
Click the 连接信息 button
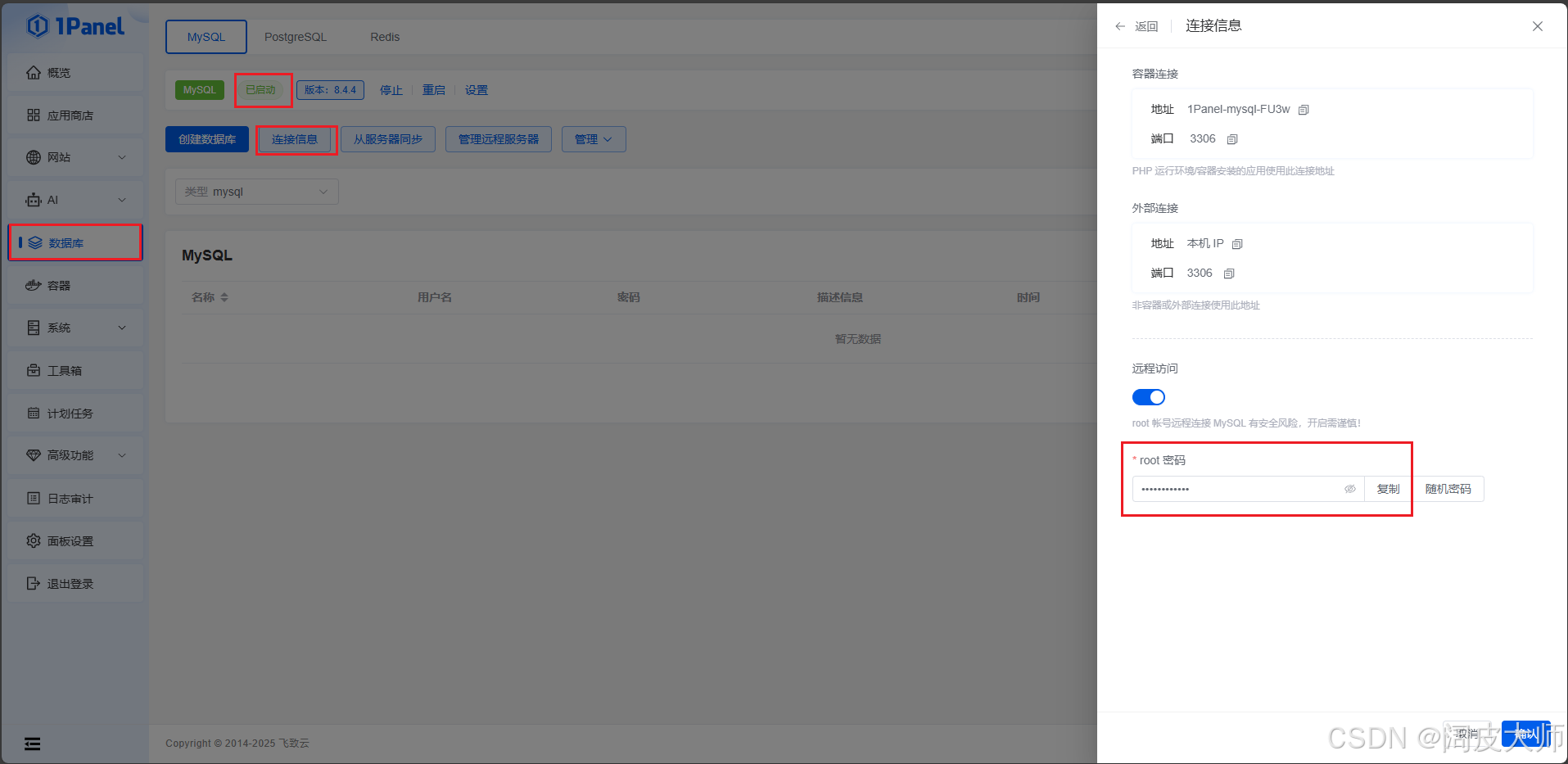coord(295,139)
